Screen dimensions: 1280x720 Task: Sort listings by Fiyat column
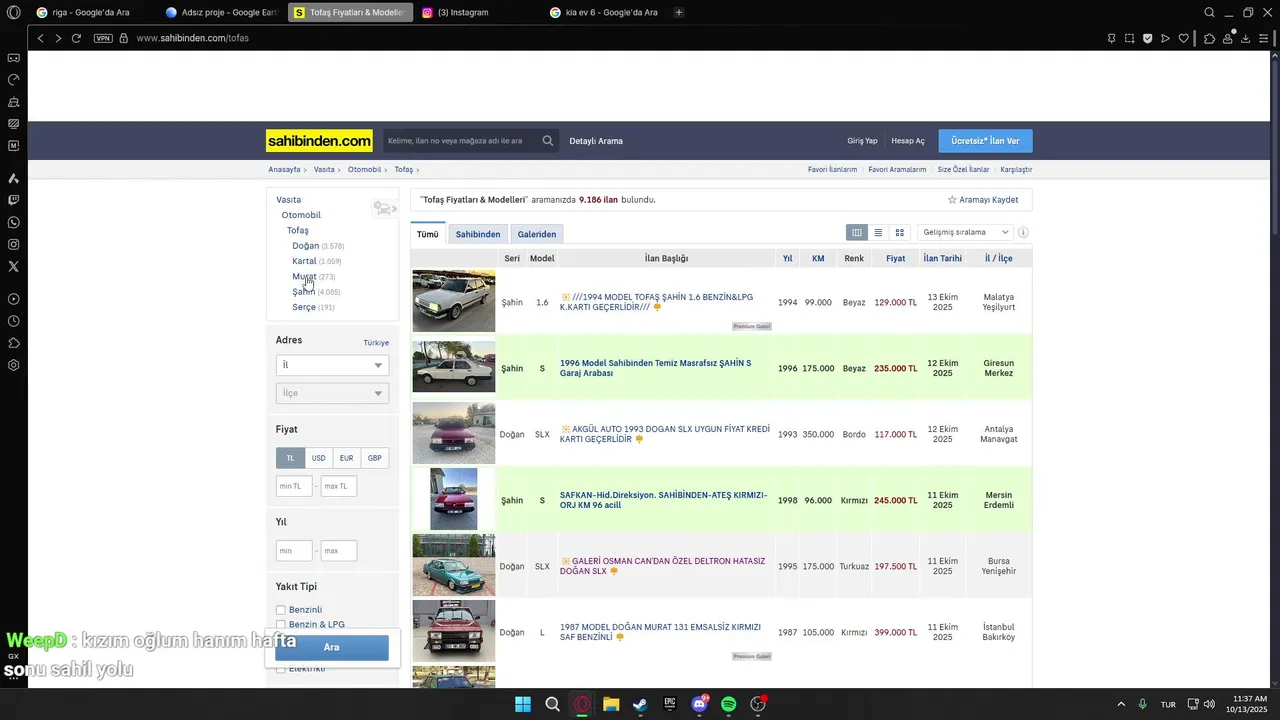tap(895, 258)
